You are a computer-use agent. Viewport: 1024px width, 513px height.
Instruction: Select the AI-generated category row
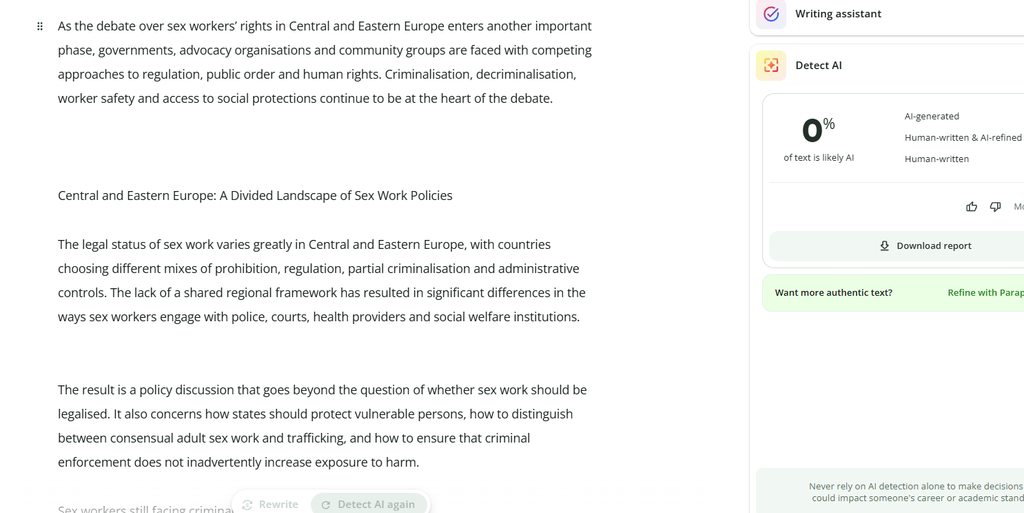[x=931, y=116]
